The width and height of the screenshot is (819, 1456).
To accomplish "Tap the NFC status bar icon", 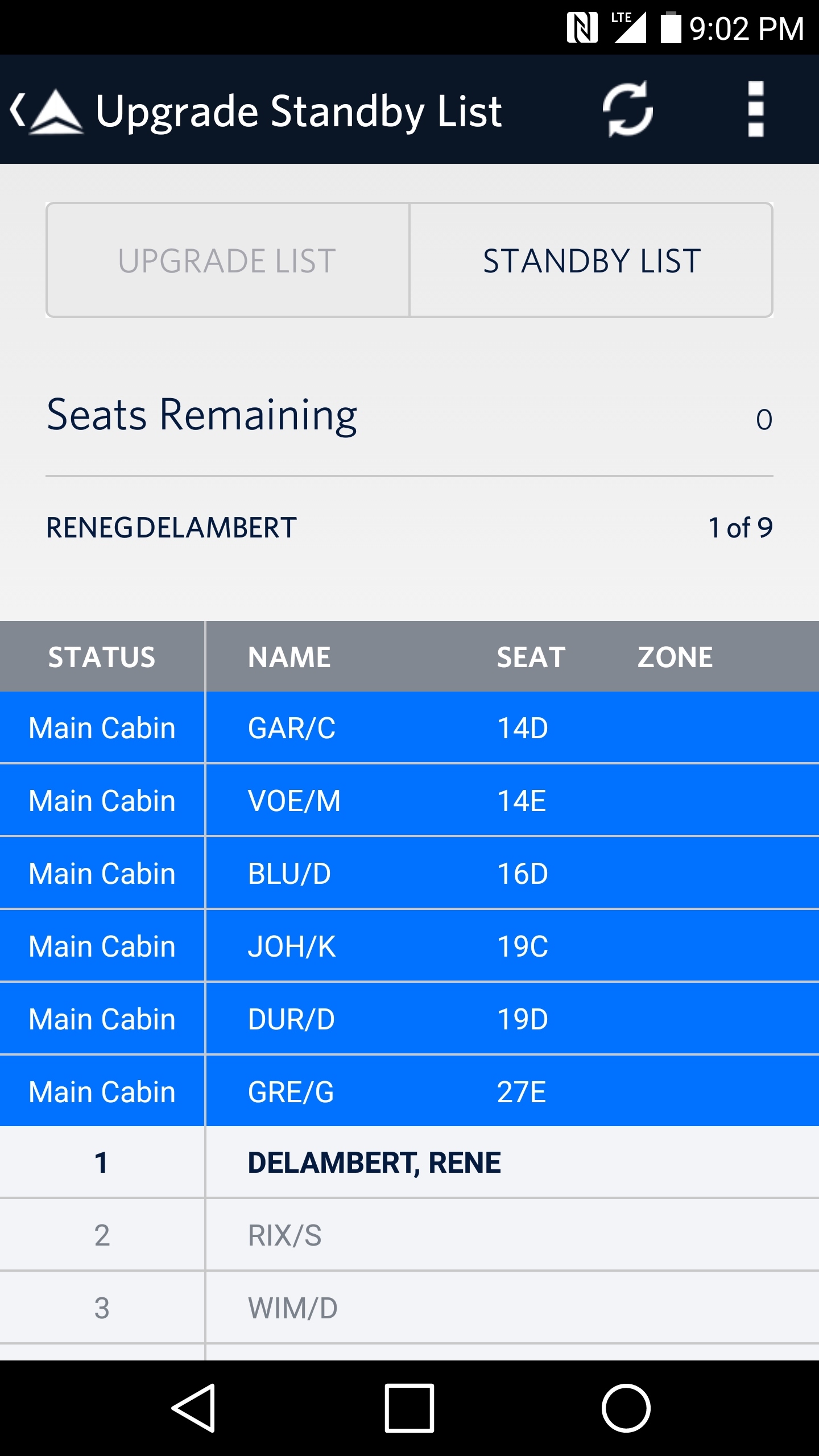I will click(x=582, y=27).
